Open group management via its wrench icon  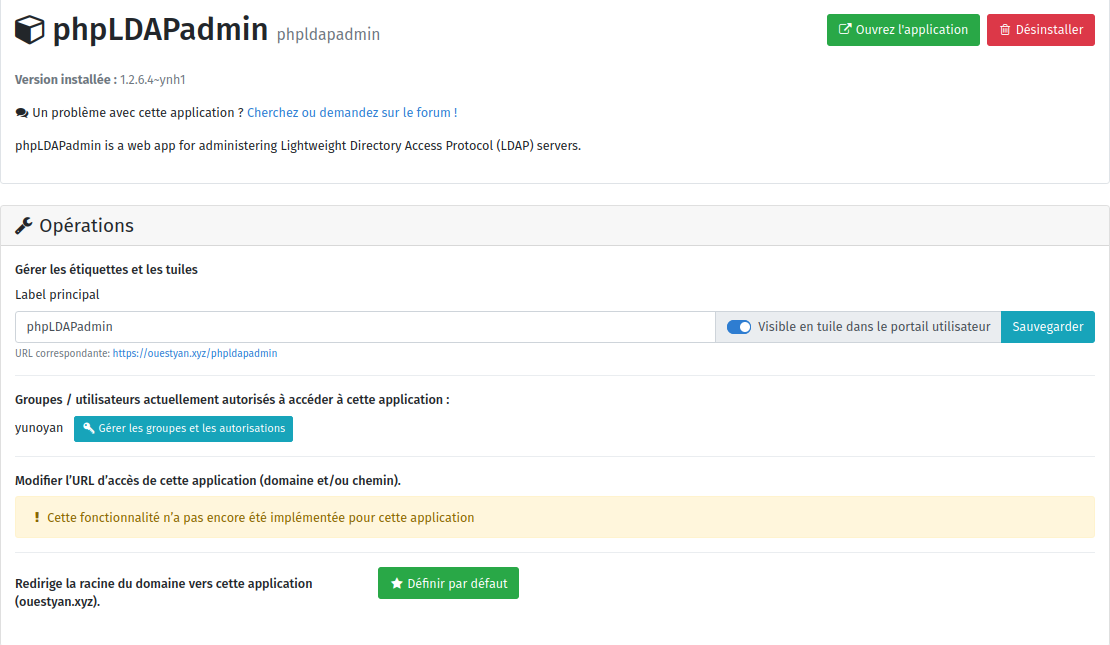point(89,428)
